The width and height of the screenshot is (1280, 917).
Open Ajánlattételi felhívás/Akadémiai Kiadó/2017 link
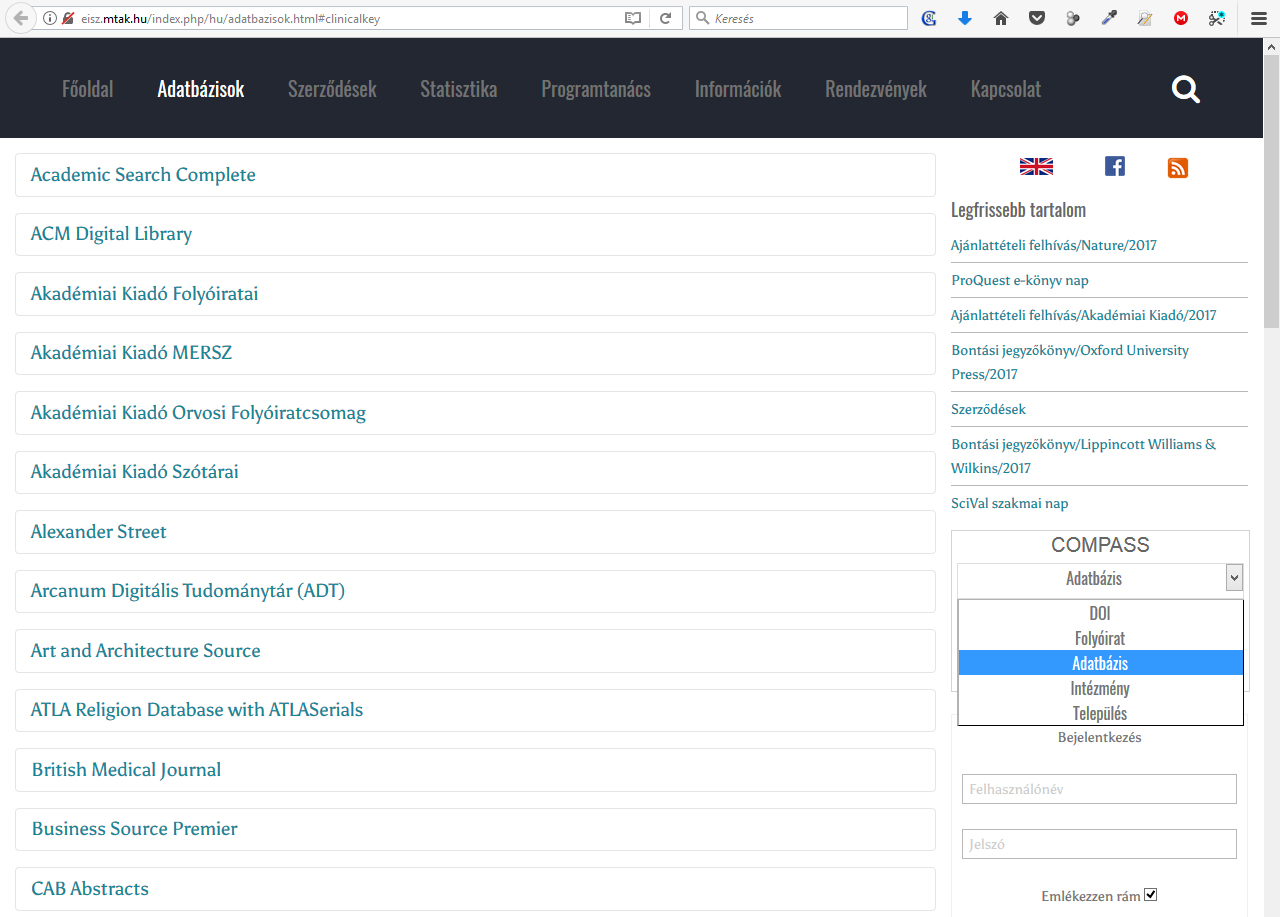[x=1084, y=315]
